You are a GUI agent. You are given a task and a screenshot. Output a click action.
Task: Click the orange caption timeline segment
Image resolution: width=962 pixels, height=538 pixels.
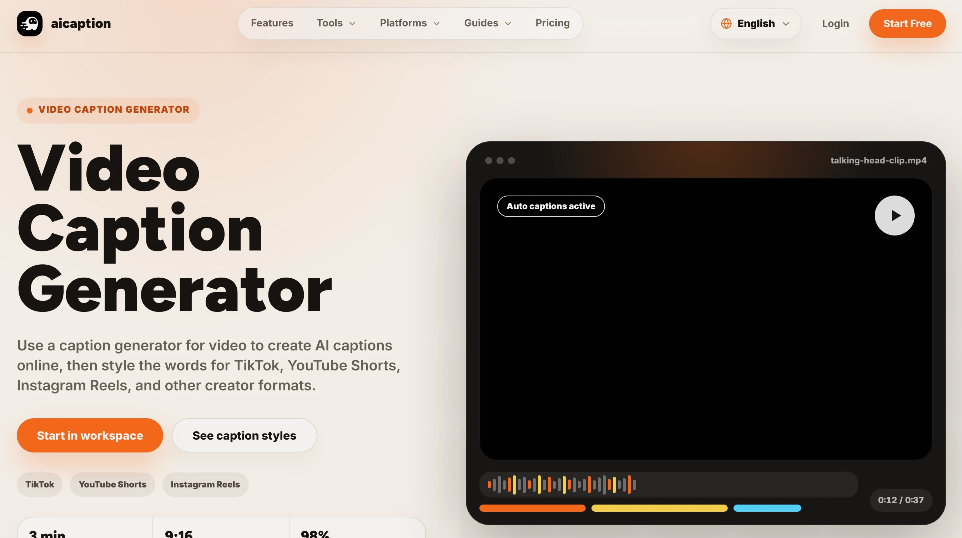point(533,508)
